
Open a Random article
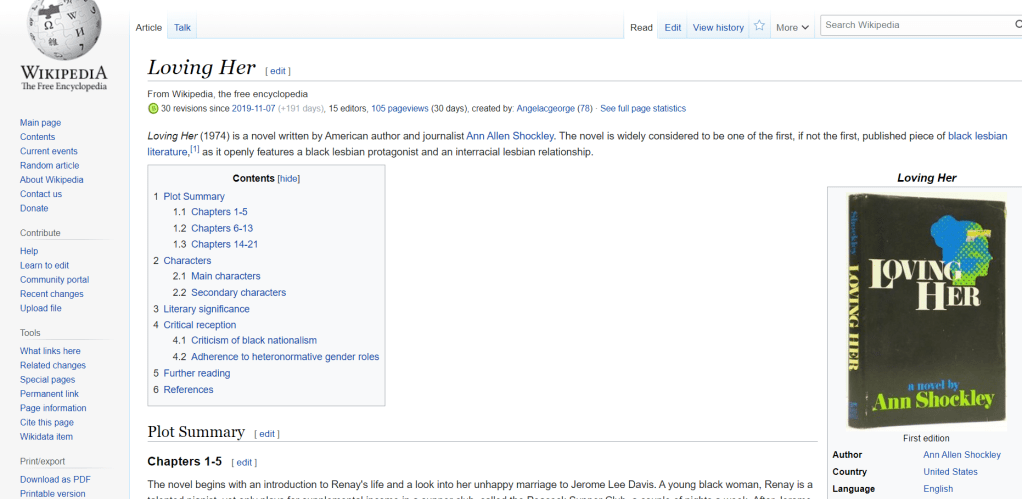[50, 165]
